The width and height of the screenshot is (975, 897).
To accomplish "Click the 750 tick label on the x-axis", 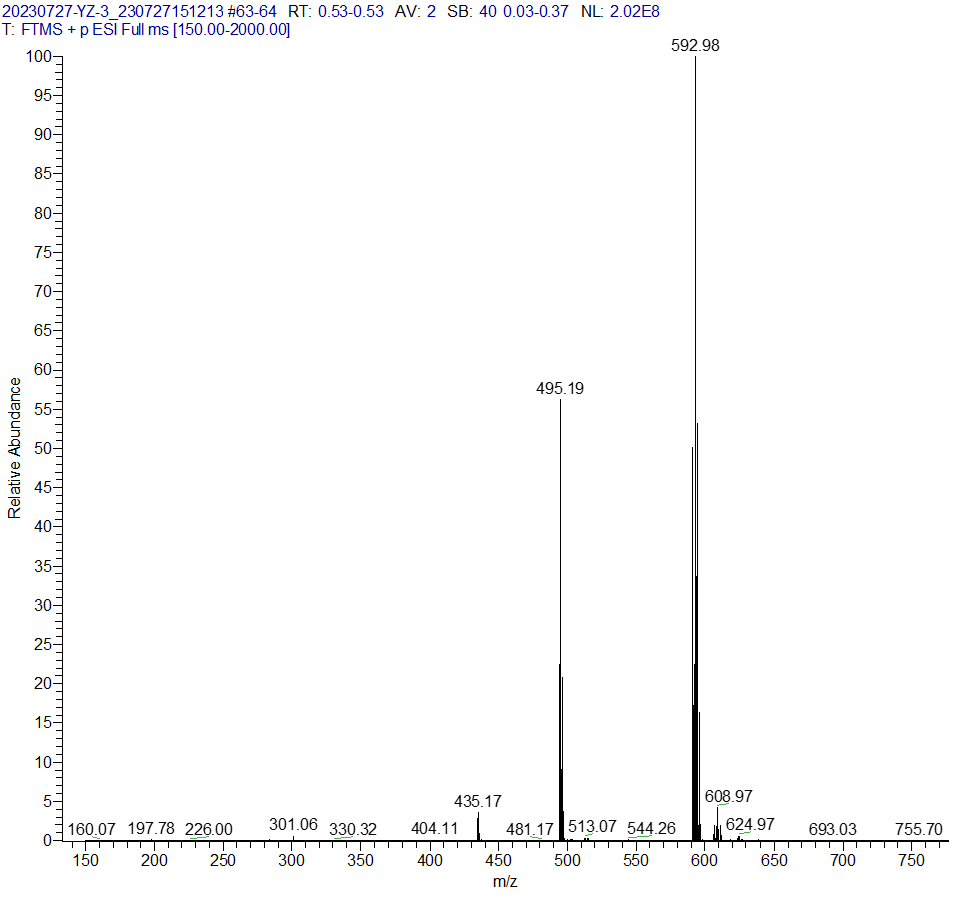I will pos(912,860).
